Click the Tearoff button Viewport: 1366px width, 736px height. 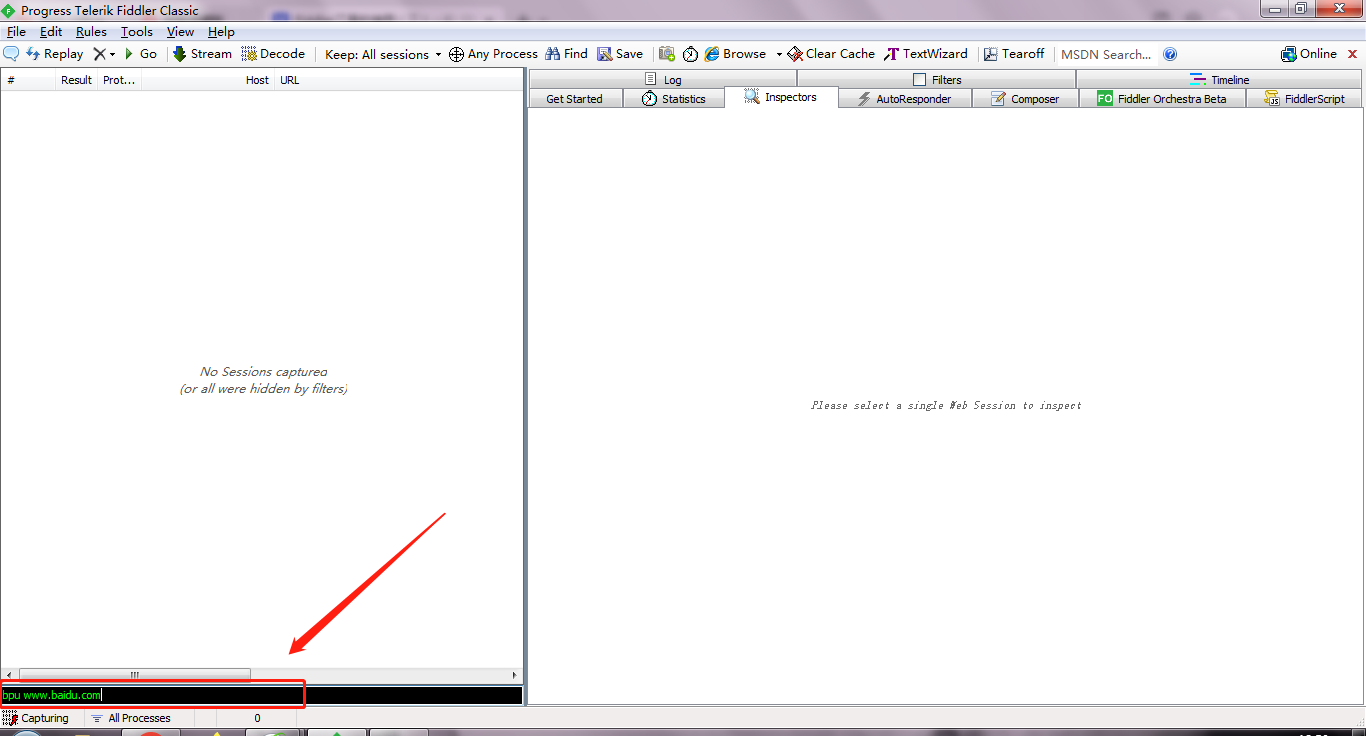1013,54
